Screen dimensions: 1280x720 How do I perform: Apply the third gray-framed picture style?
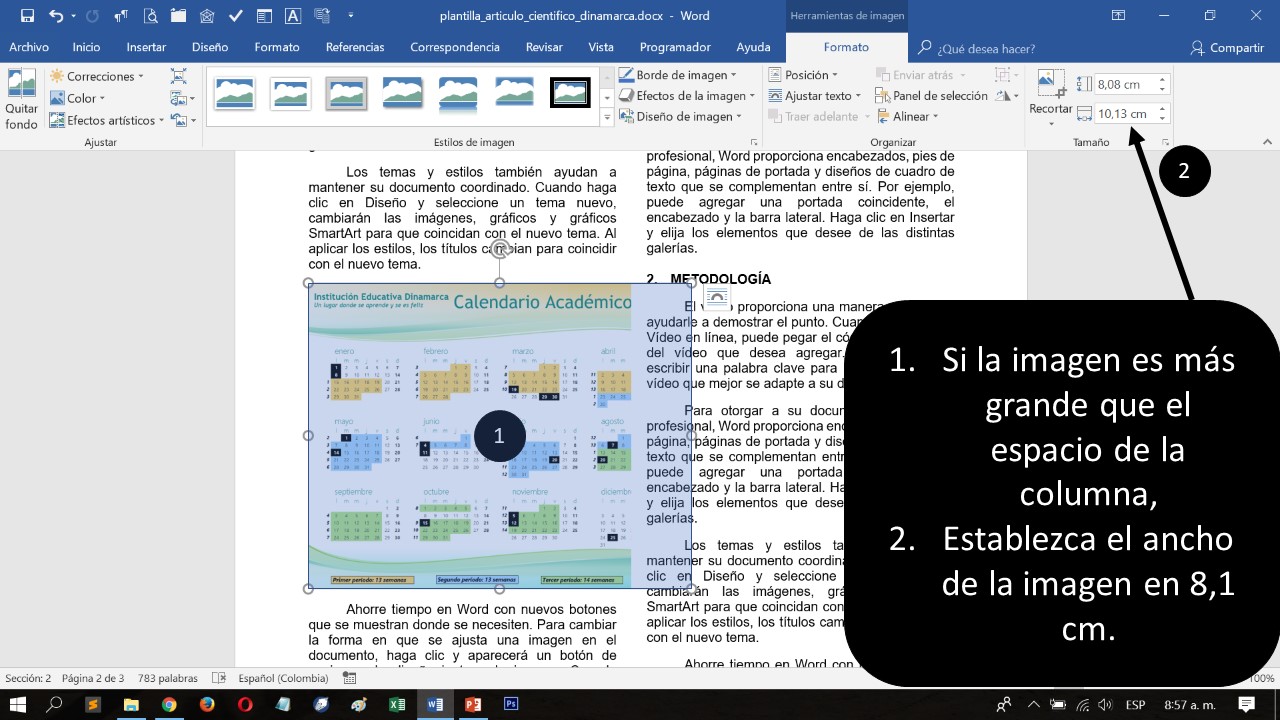point(346,93)
